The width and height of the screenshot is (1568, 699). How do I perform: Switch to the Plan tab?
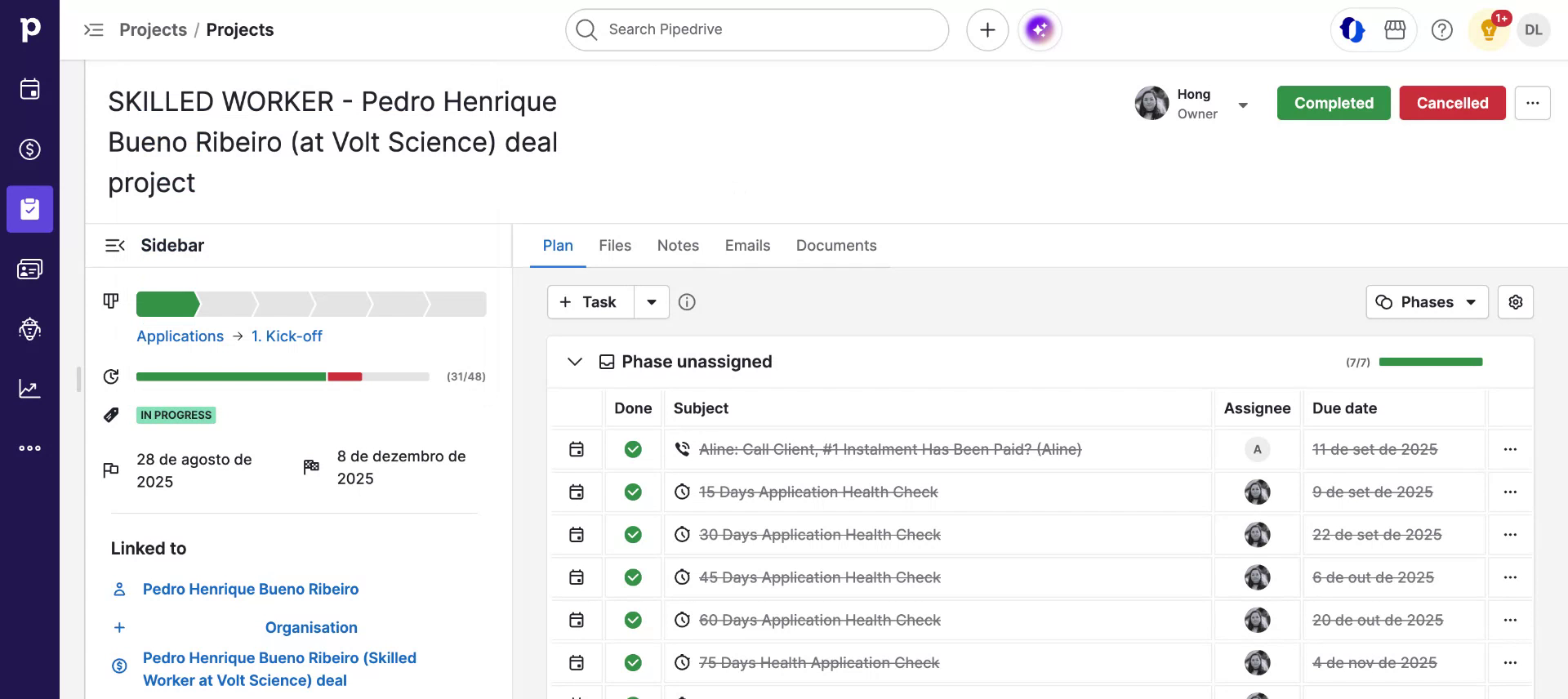click(558, 246)
